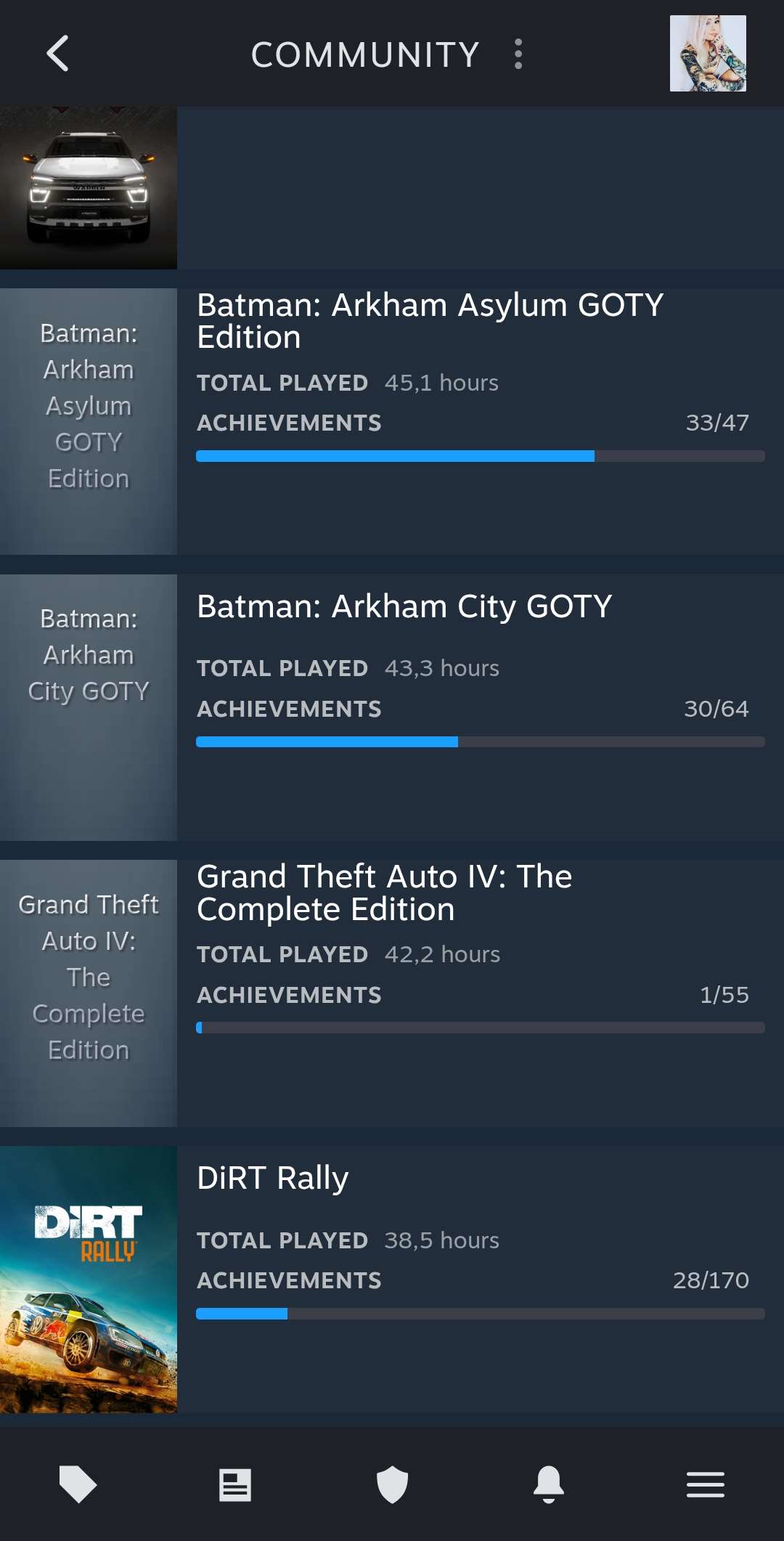The width and height of the screenshot is (784, 1541).
Task: Open the hamburger menu icon
Action: (x=706, y=1484)
